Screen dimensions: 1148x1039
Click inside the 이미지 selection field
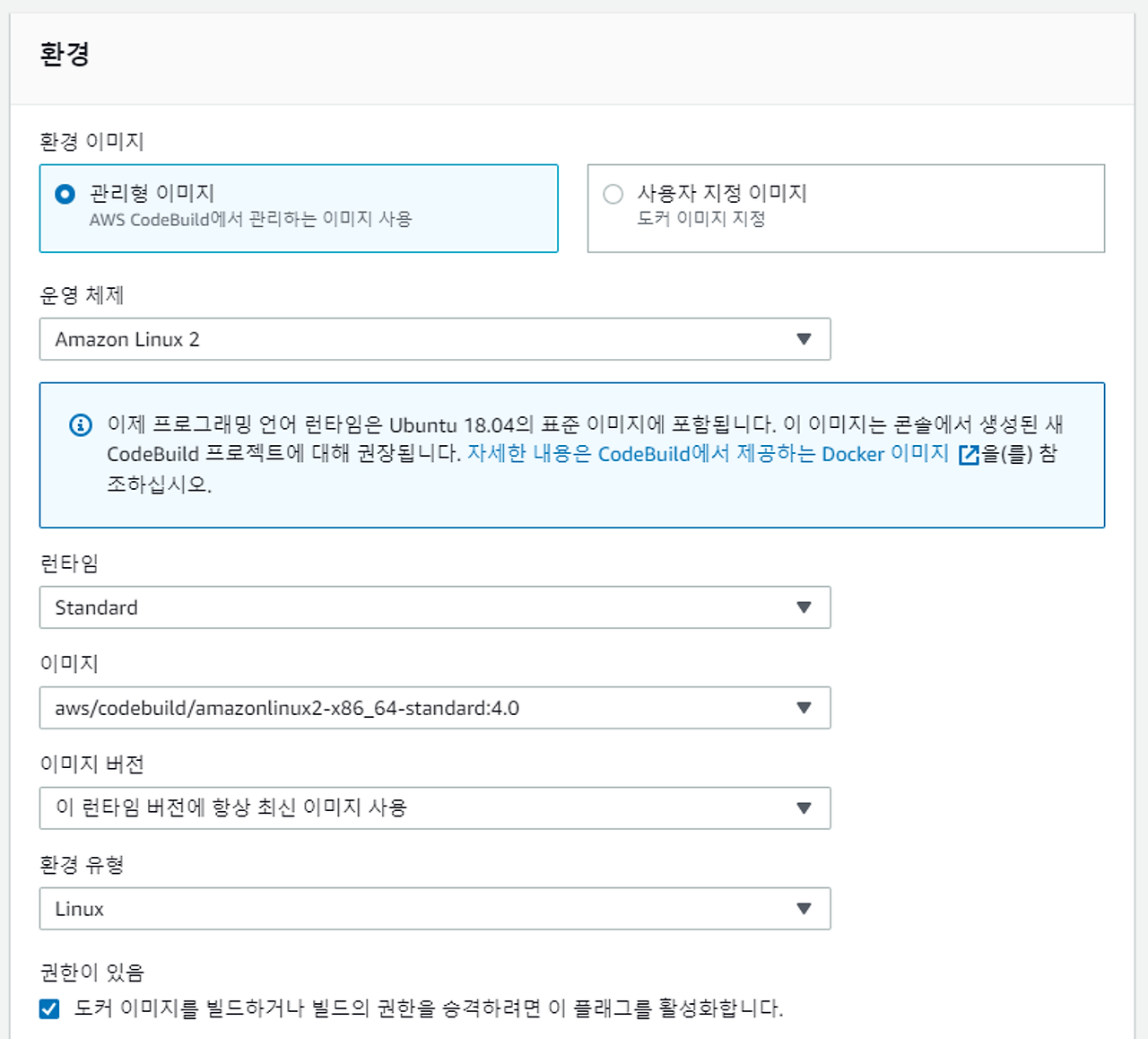coord(359,708)
